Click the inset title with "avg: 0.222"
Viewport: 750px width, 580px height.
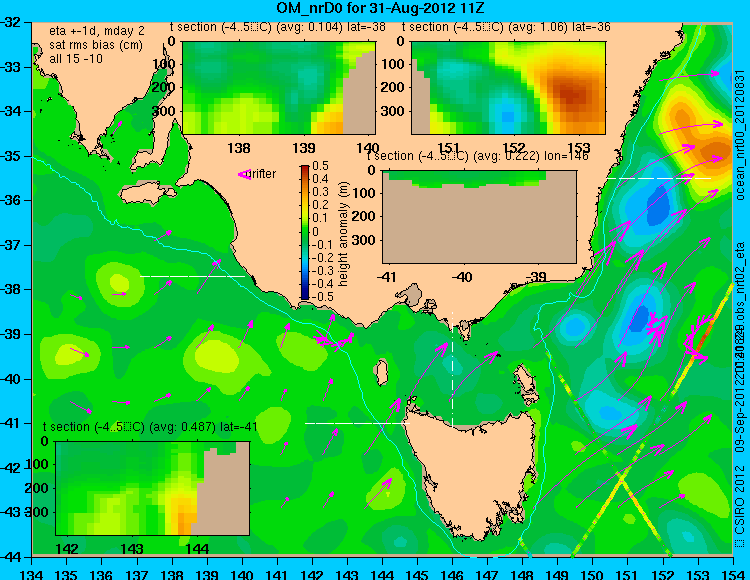pos(478,156)
